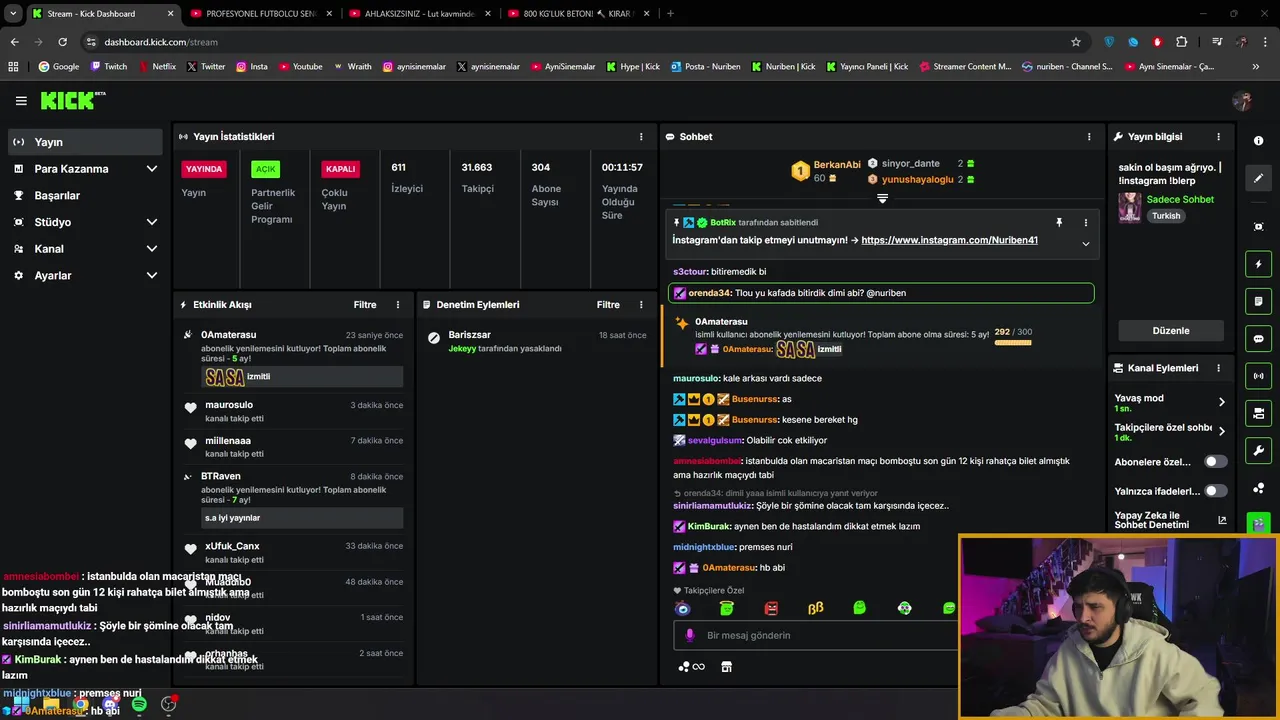Image resolution: width=1280 pixels, height=720 pixels.
Task: Open Takipçilere özel sohbet settings arrow
Action: [1221, 432]
